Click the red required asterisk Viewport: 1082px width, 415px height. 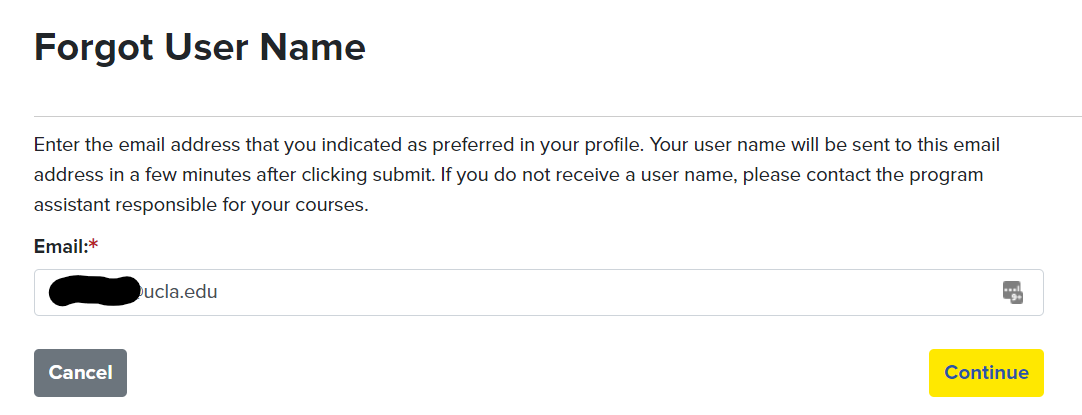click(x=93, y=245)
